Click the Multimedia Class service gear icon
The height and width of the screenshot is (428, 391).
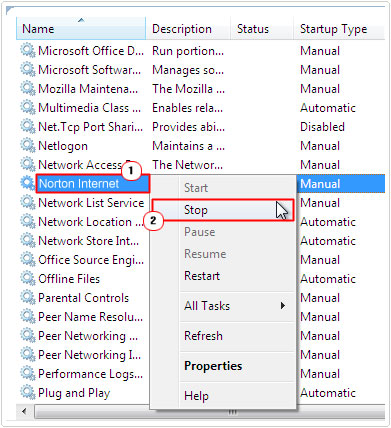pos(27,108)
